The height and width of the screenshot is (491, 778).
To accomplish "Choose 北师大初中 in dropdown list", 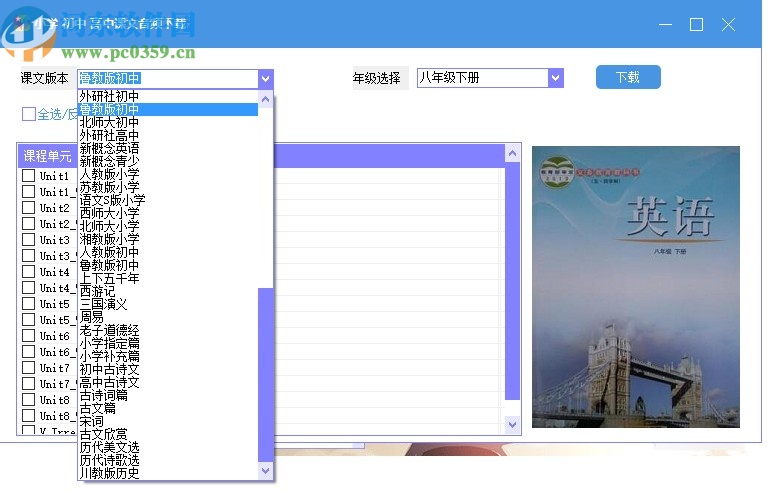I will 168,122.
